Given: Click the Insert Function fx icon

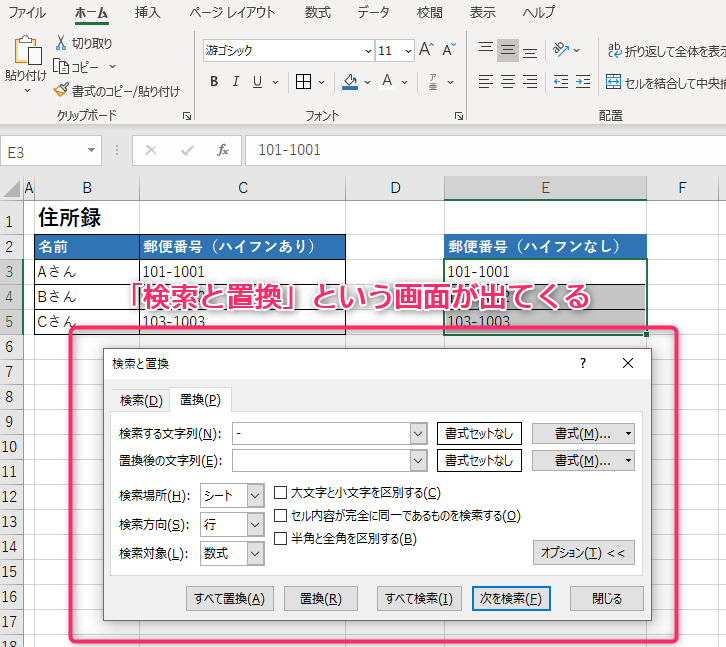Looking at the screenshot, I should pyautogui.click(x=223, y=150).
